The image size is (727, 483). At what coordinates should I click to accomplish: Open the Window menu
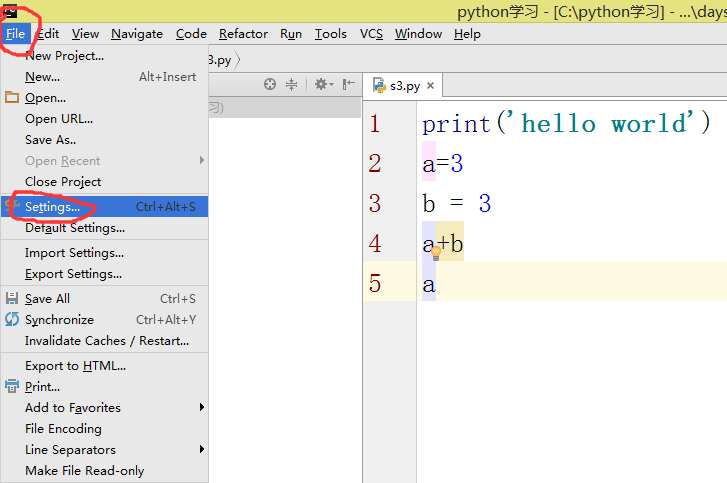click(418, 34)
